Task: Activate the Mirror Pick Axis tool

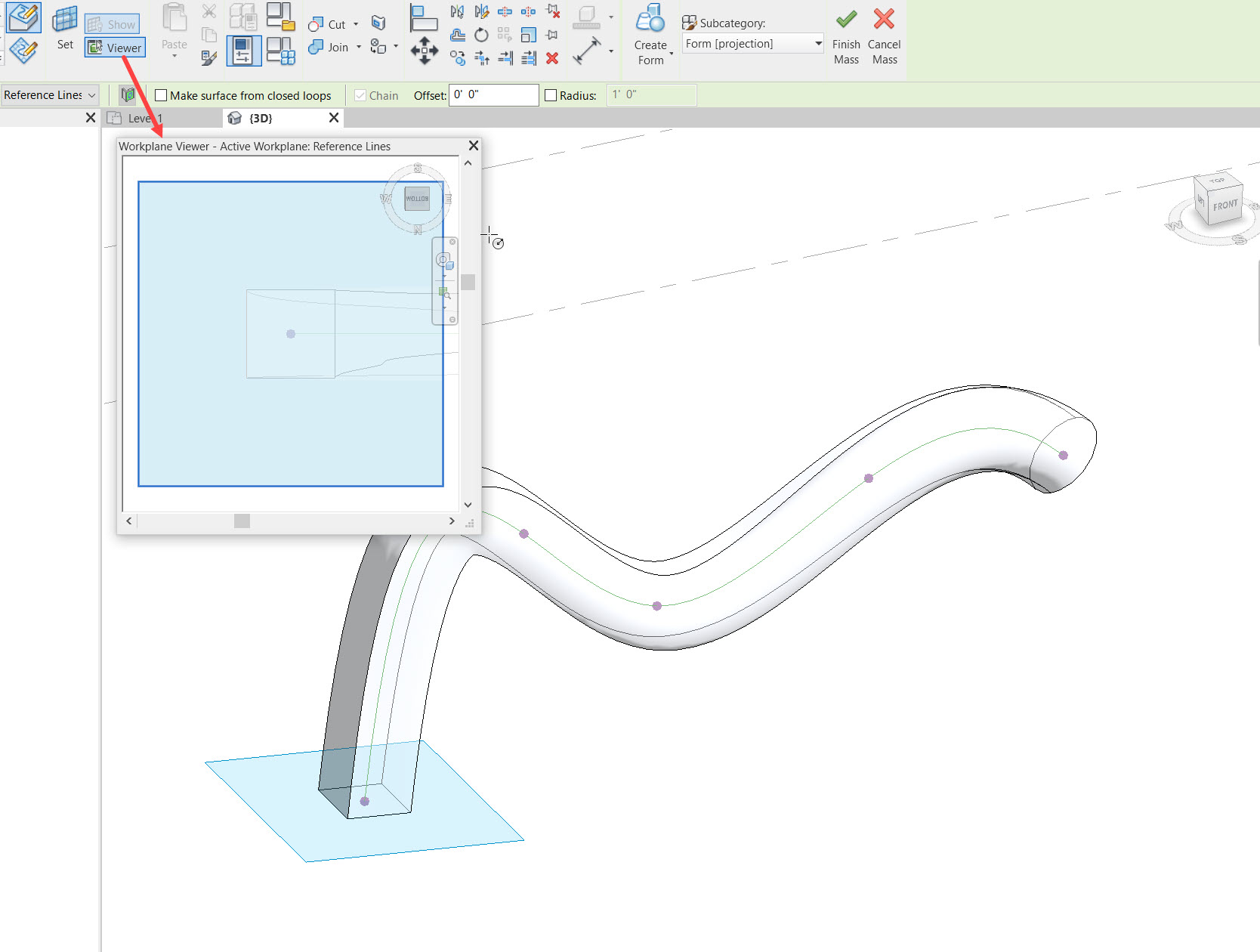Action: (456, 12)
